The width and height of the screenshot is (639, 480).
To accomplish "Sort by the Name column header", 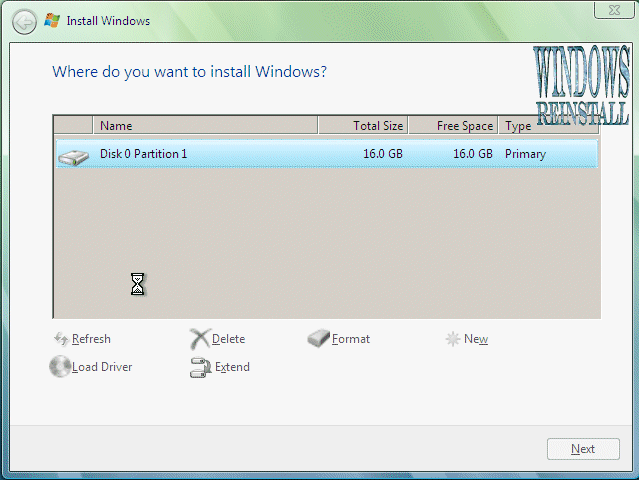I will (205, 126).
